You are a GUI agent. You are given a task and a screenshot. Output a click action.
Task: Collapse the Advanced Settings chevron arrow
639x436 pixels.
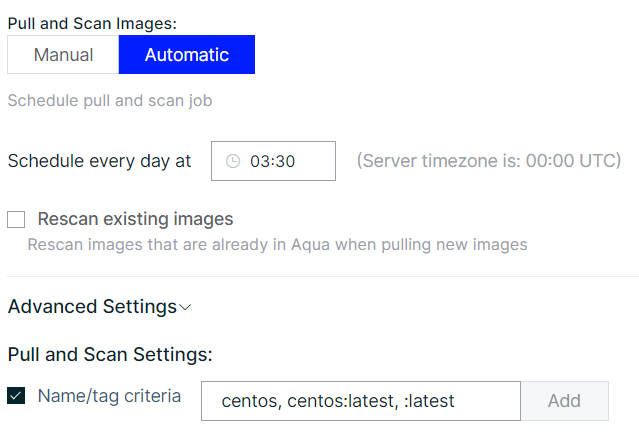coord(185,307)
